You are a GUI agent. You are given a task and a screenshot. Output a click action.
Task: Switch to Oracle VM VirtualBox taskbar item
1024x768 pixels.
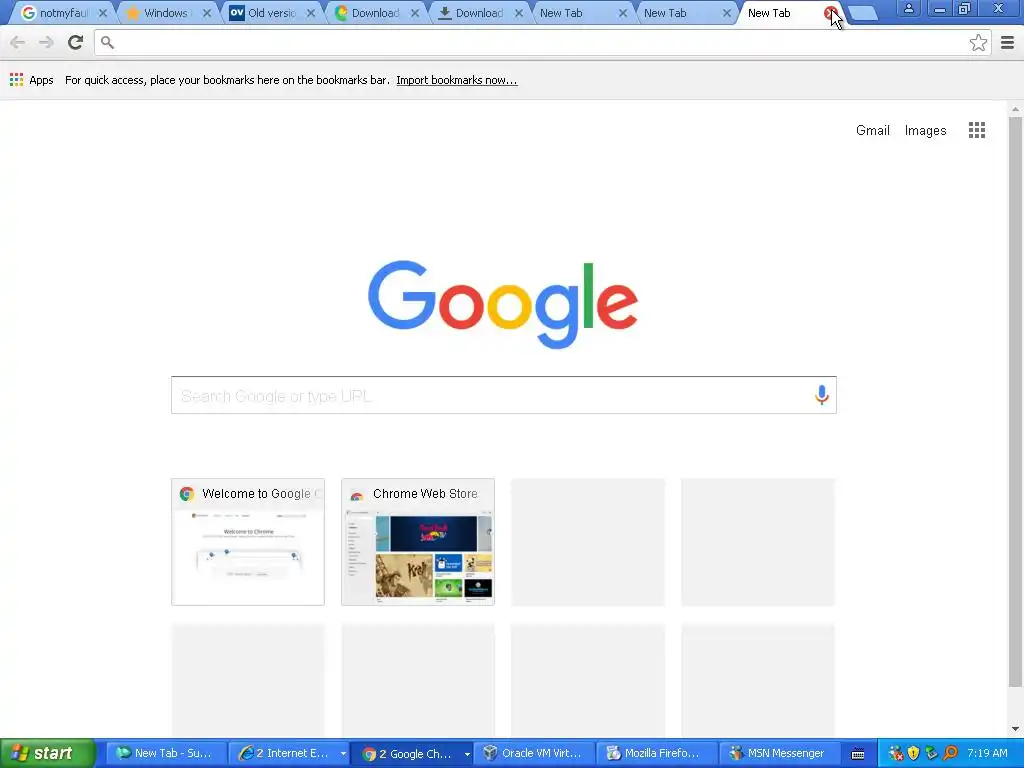pos(534,753)
